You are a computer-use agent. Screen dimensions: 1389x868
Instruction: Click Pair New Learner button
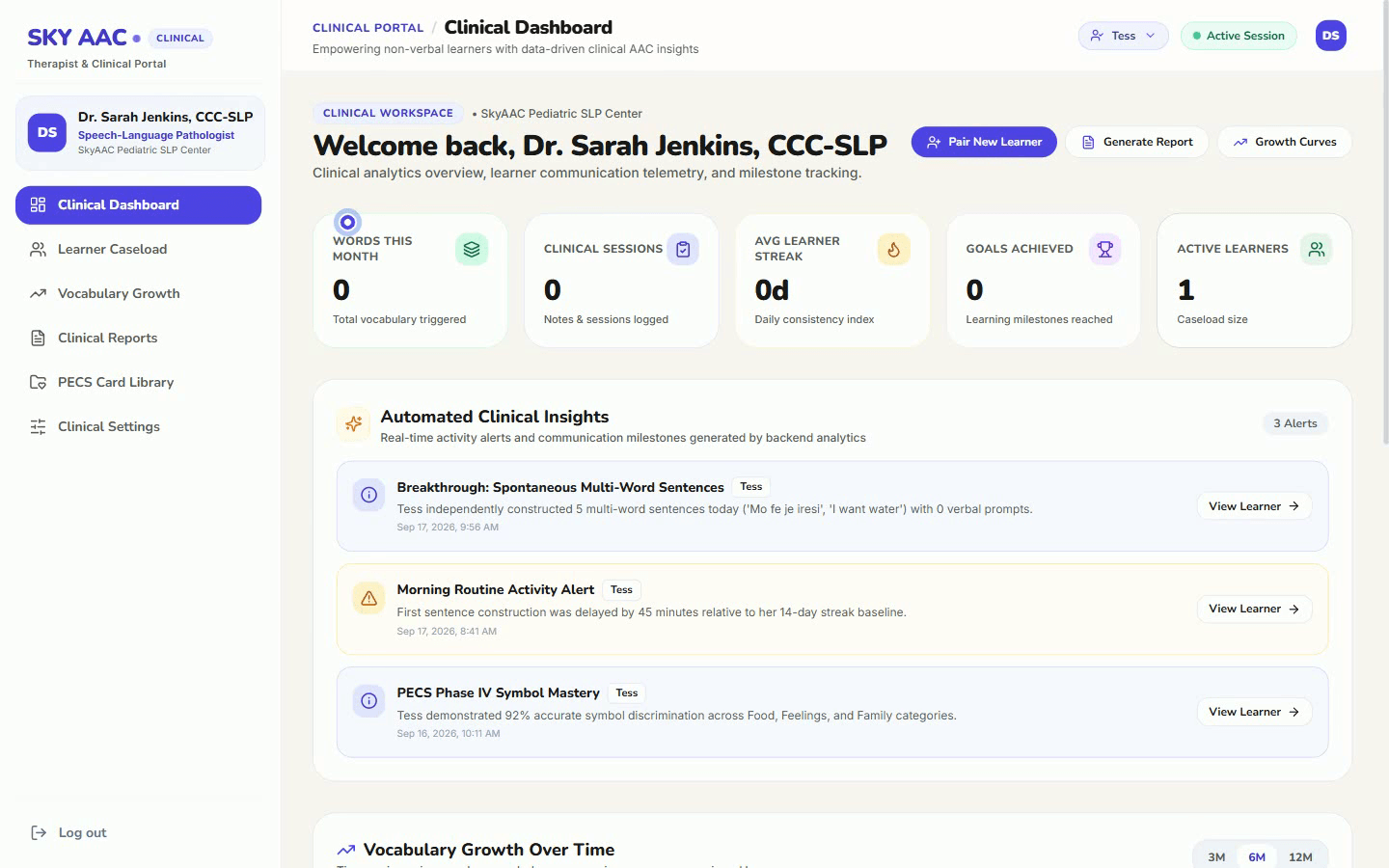pos(984,142)
